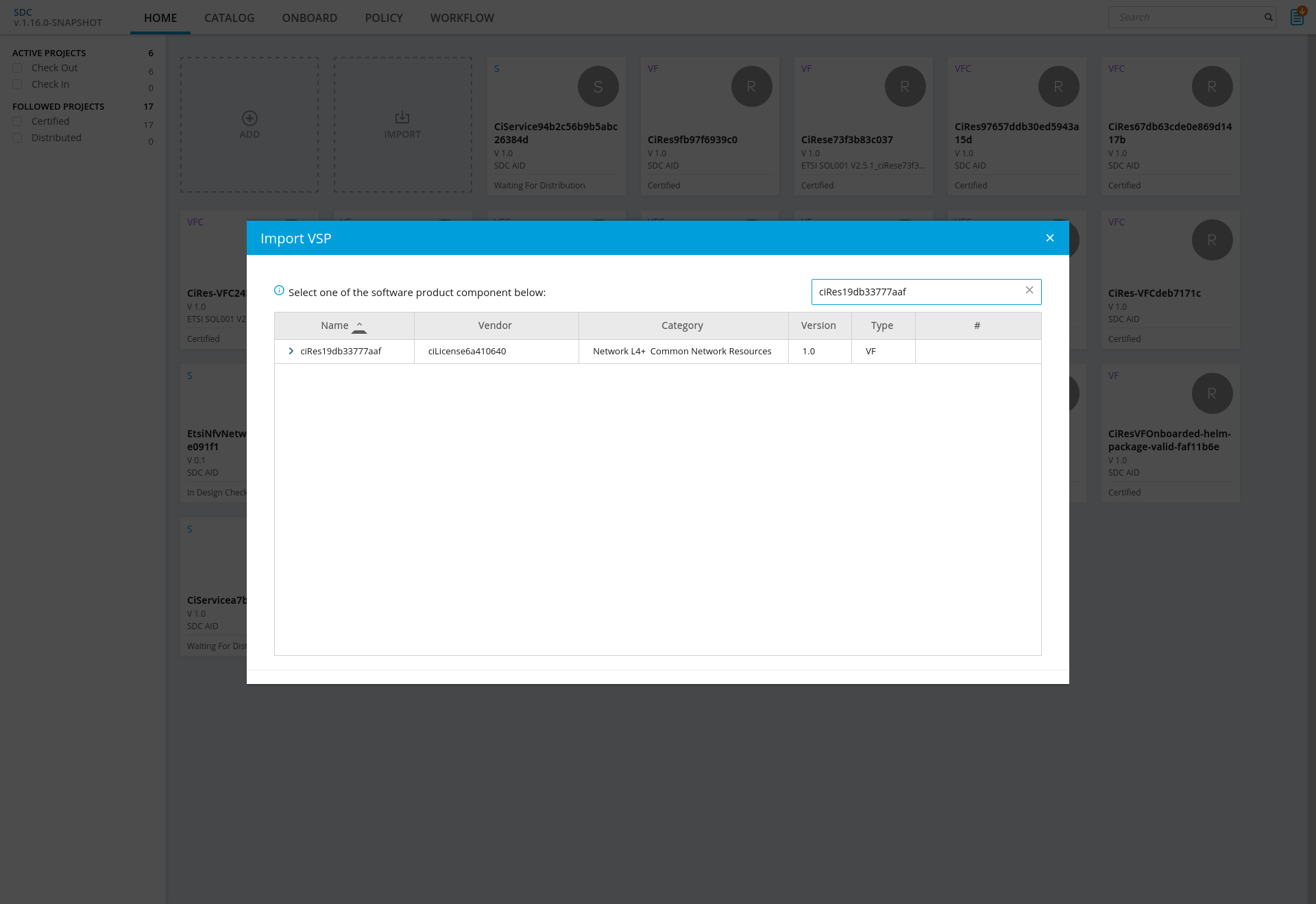
Task: Tick the Distributed filter checkbox
Action: tap(18, 138)
